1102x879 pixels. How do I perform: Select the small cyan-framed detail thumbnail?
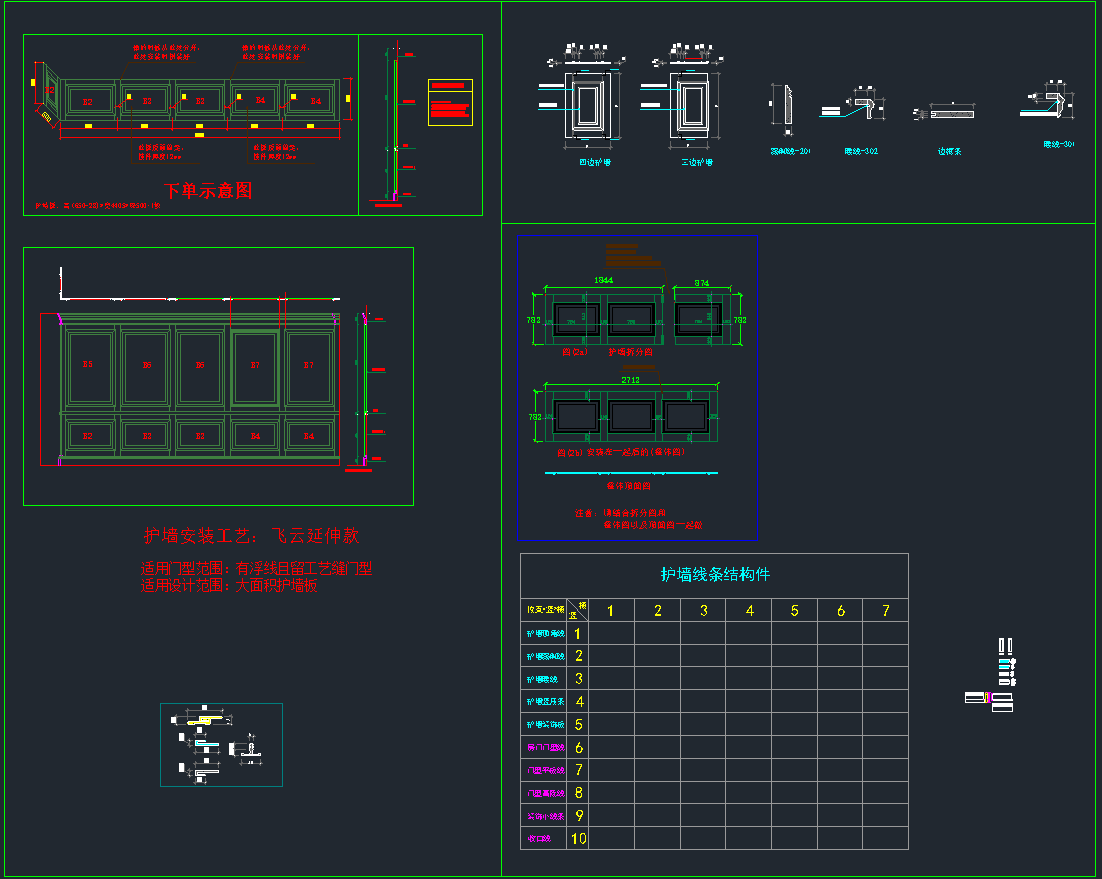[x=221, y=745]
